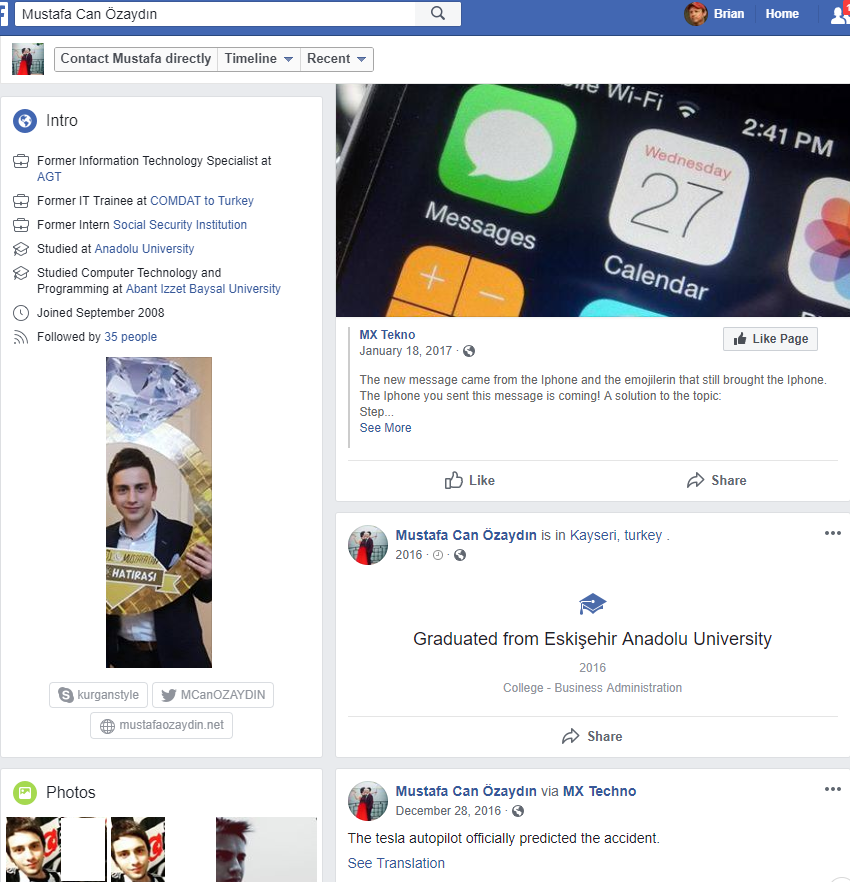Click Graduated from Eskişehir Anadolu University title
Screen dimensions: 850x882
click(592, 639)
